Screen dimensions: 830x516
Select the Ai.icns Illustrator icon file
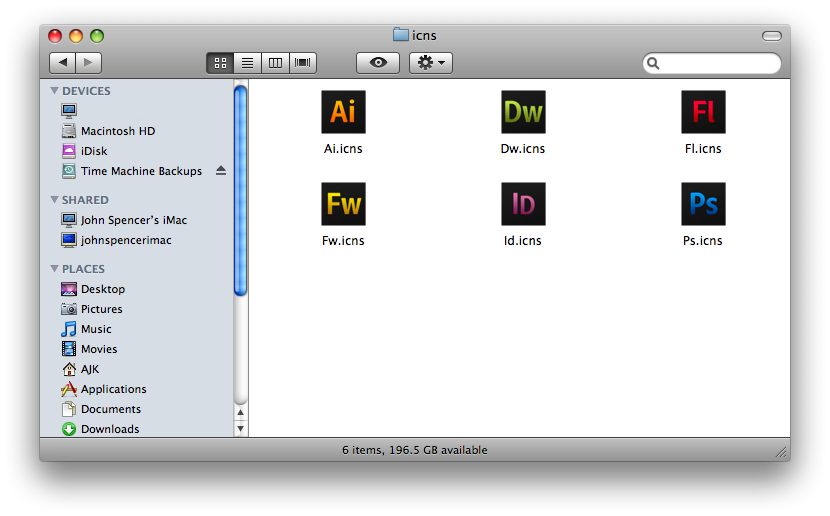[x=343, y=112]
